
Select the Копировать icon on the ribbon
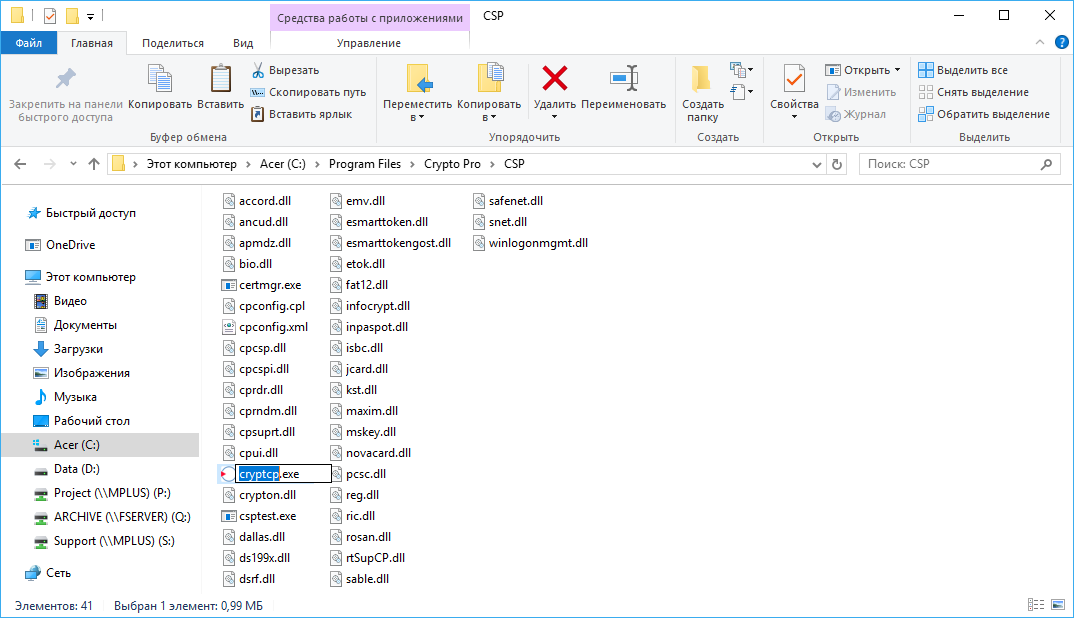[159, 78]
